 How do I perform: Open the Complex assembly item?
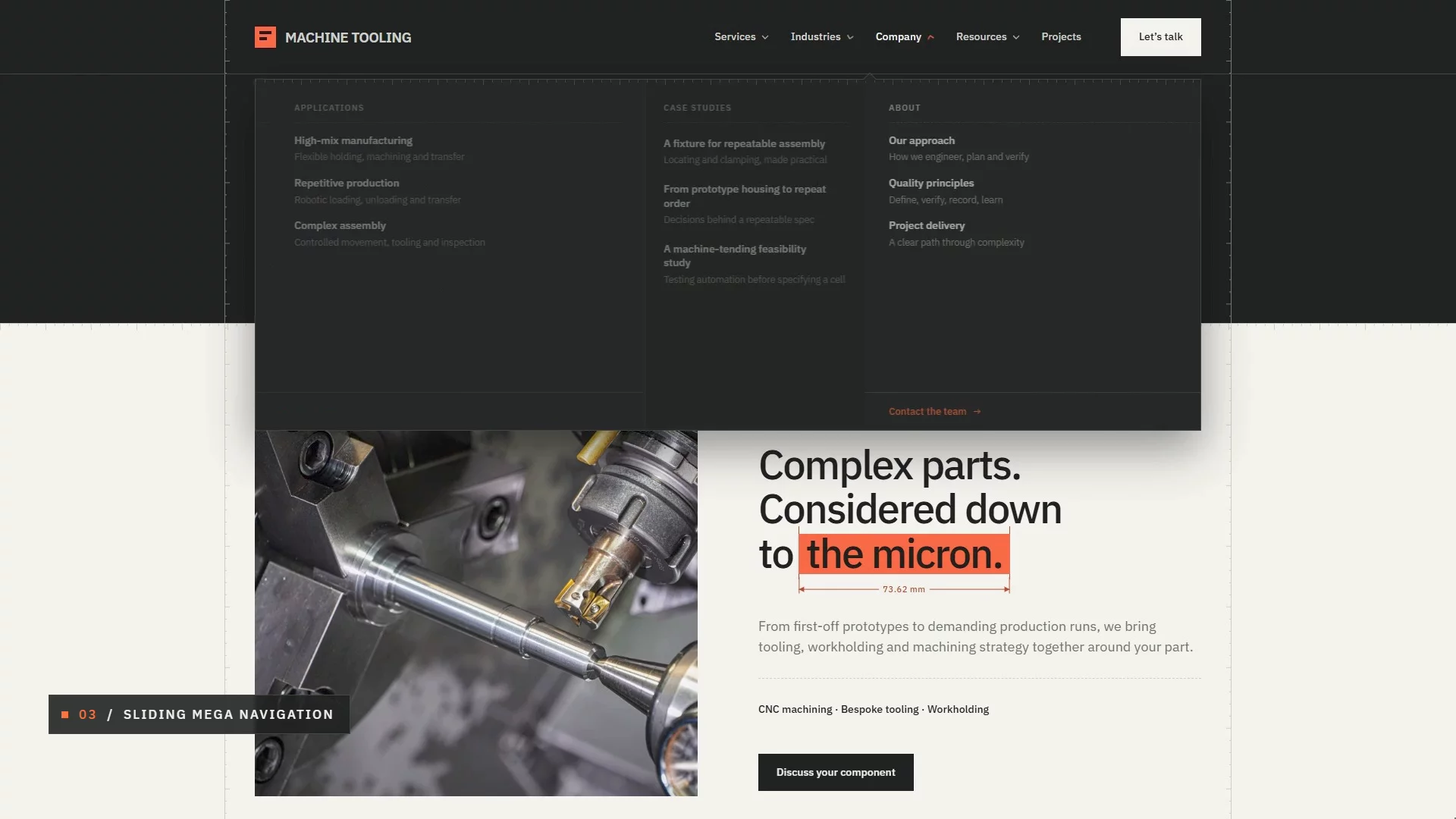click(x=390, y=234)
